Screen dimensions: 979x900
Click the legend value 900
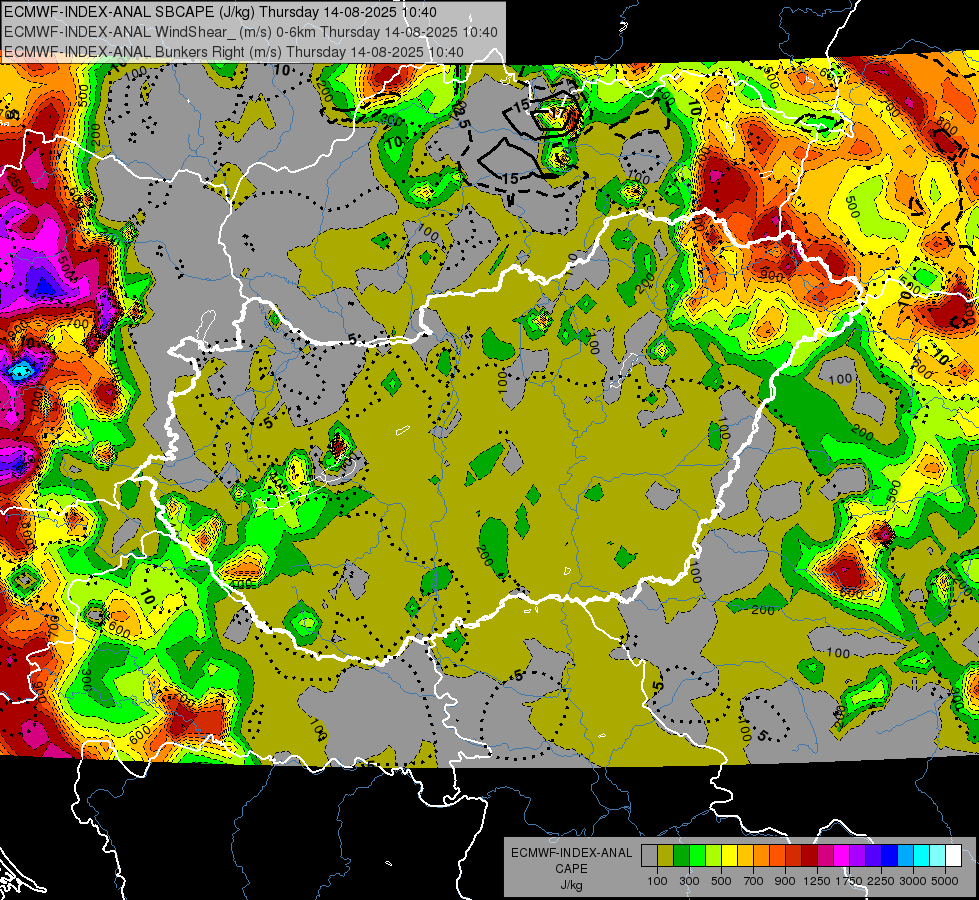click(785, 881)
